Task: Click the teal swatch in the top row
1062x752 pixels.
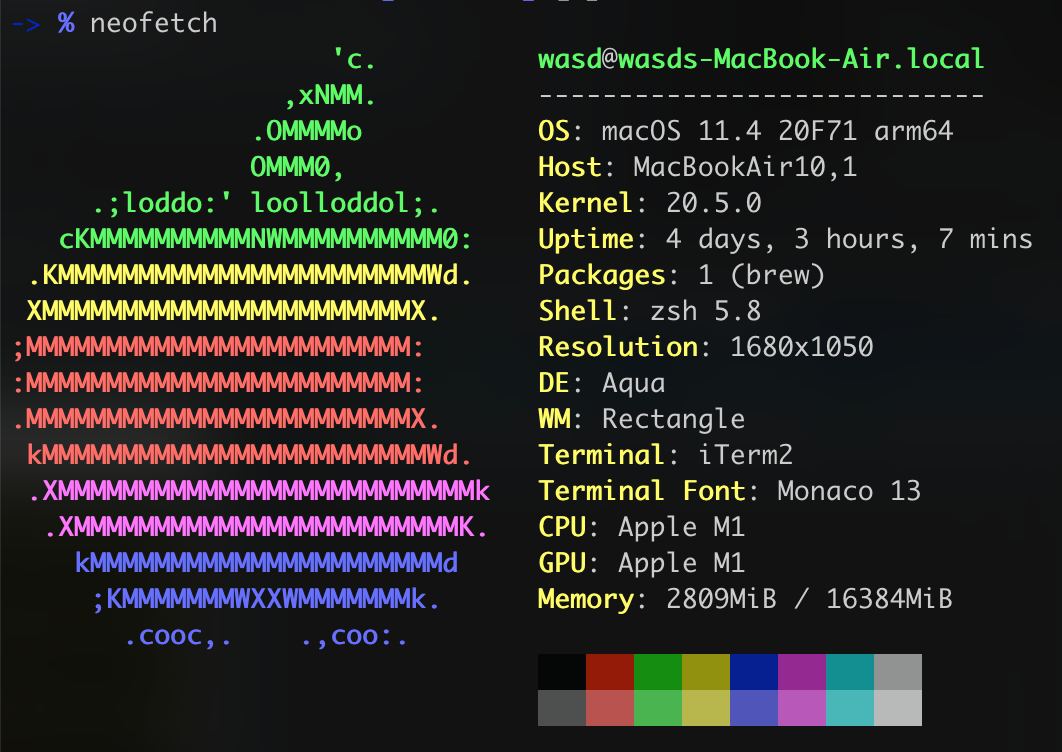Action: point(850,672)
